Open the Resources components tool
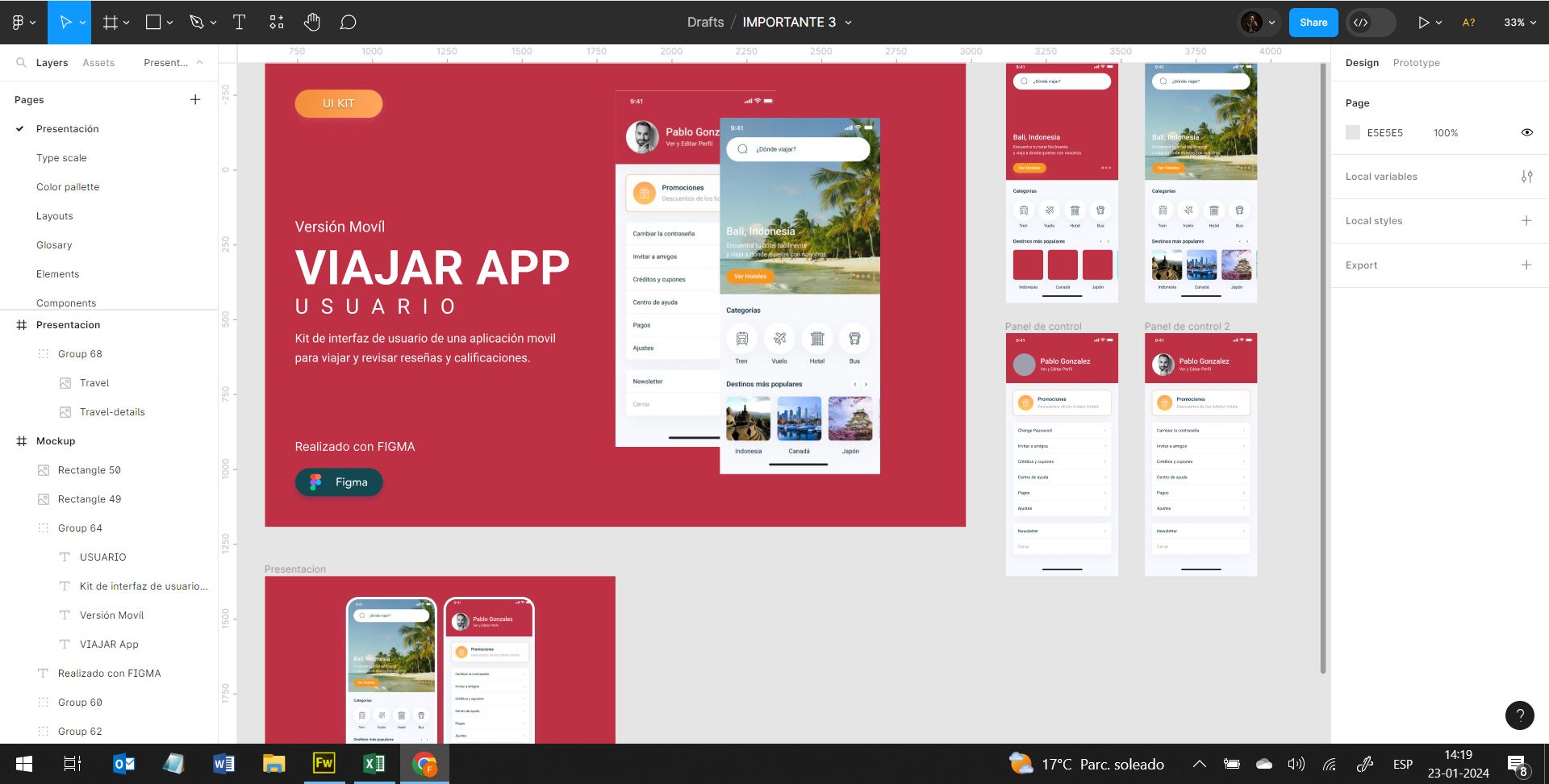The width and height of the screenshot is (1549, 784). coord(277,23)
